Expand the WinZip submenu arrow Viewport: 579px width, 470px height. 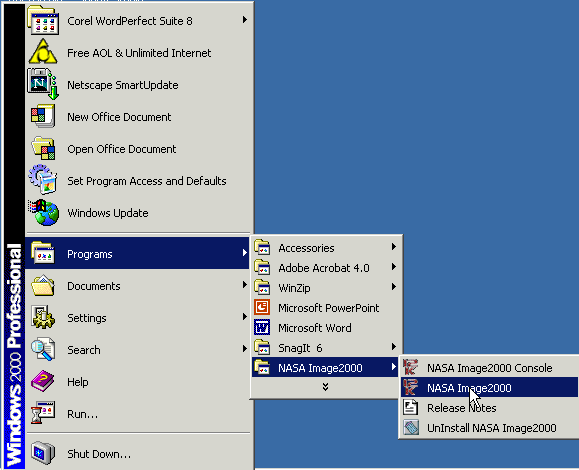[x=394, y=286]
